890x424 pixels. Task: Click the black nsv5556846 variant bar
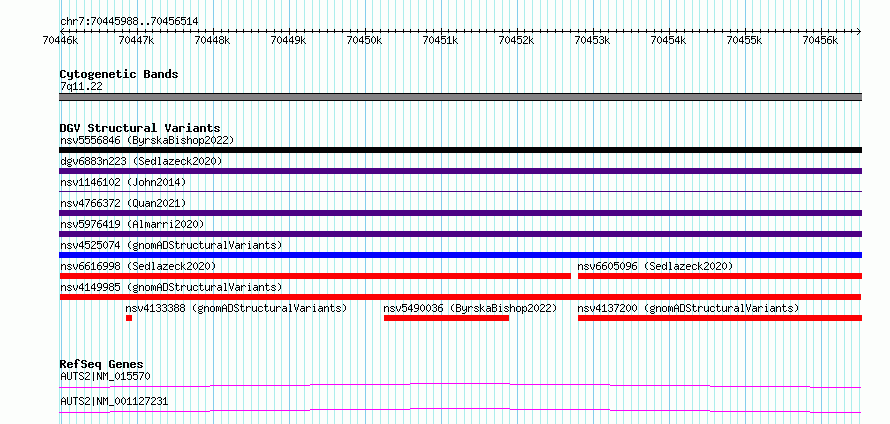click(461, 150)
